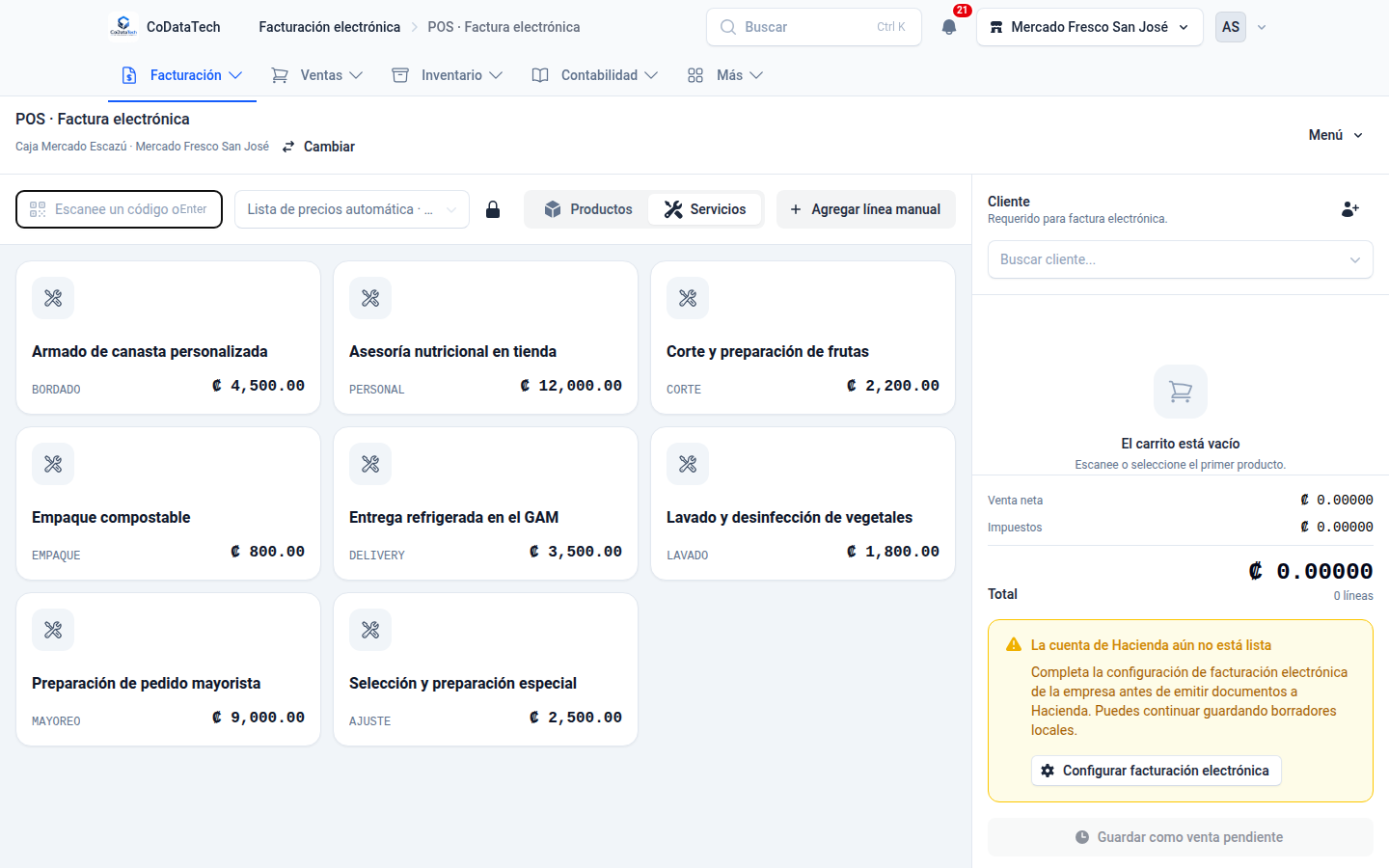The height and width of the screenshot is (868, 1389).
Task: Click the Selección y preparación especial icon
Action: [370, 630]
